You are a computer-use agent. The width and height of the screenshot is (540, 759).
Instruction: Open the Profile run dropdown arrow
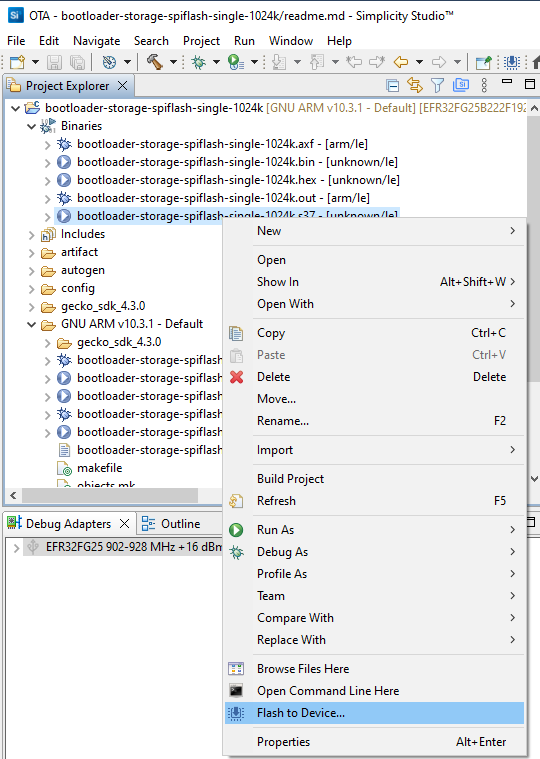coord(254,62)
